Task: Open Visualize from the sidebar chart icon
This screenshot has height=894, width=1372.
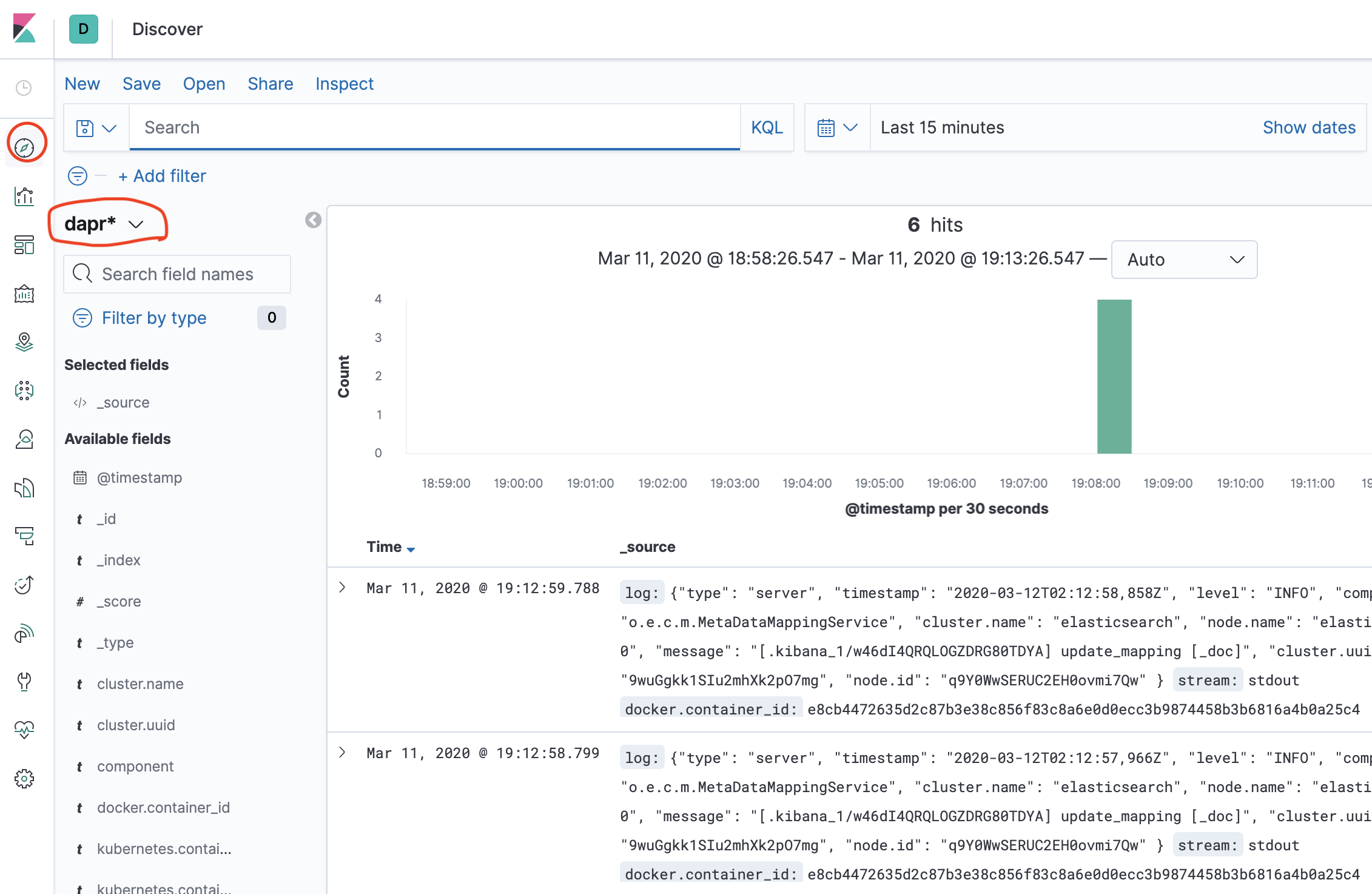Action: (24, 197)
